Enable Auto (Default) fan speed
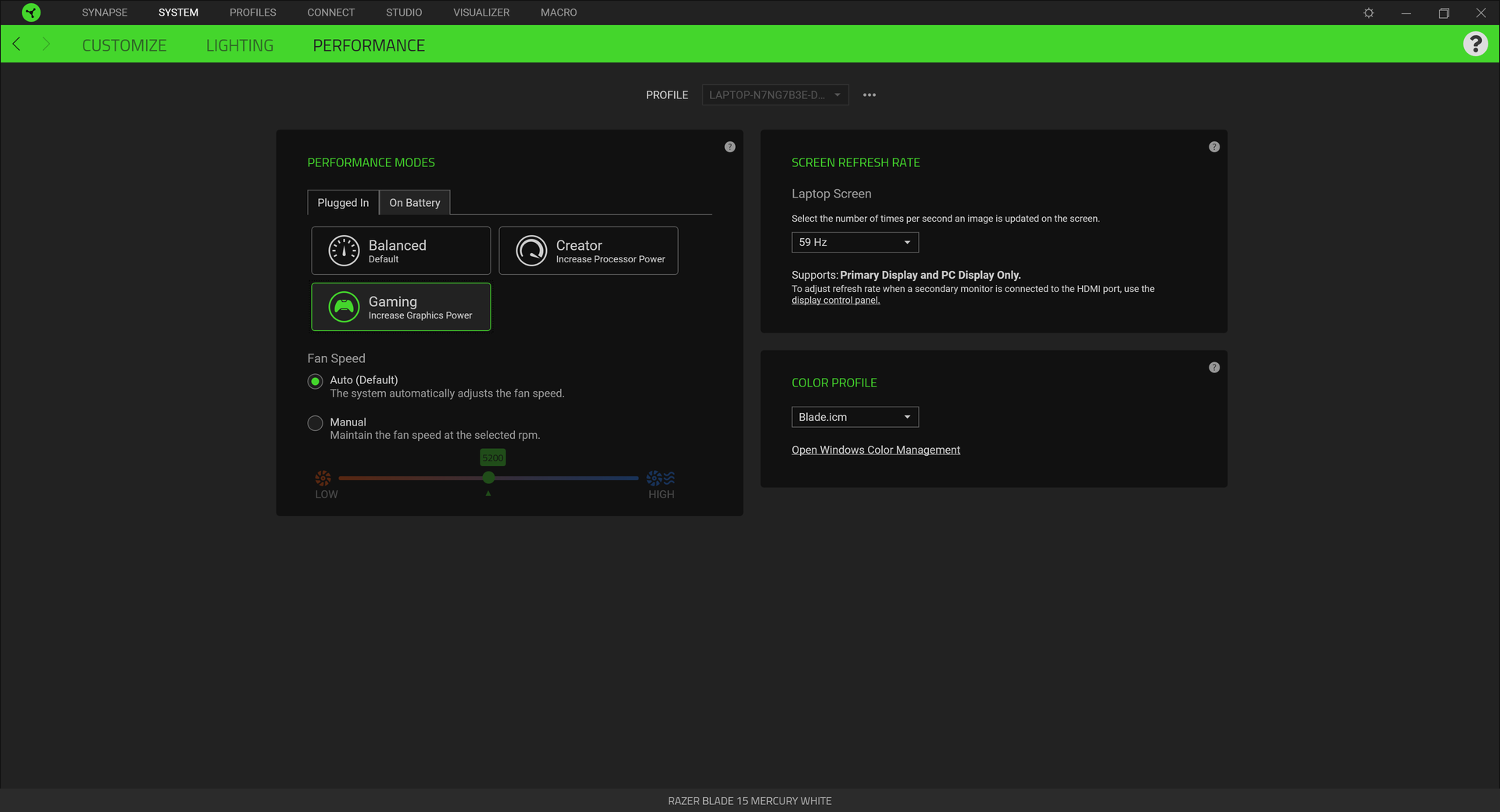Image resolution: width=1500 pixels, height=812 pixels. tap(316, 382)
